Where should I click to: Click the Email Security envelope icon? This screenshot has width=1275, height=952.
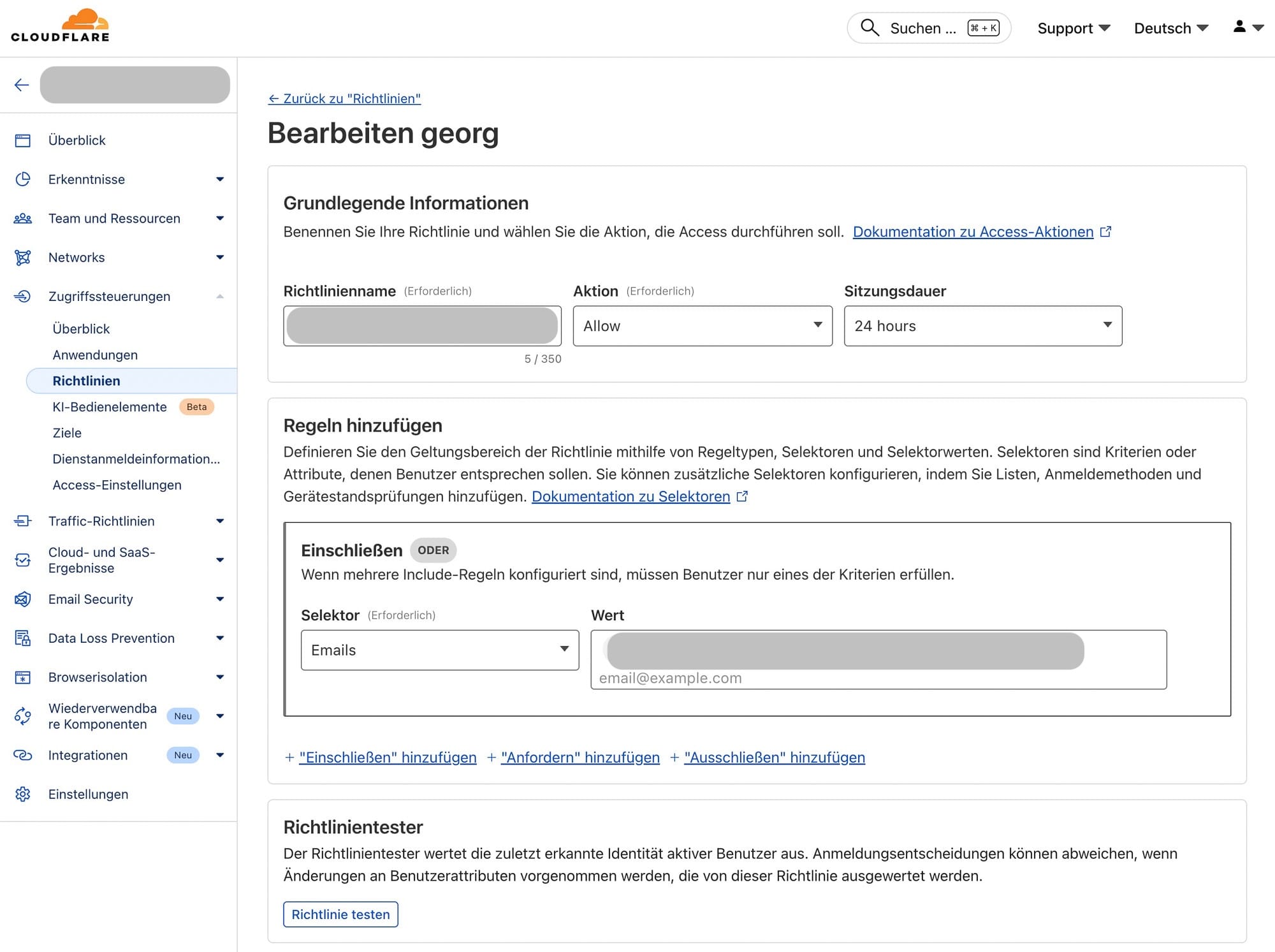[23, 599]
